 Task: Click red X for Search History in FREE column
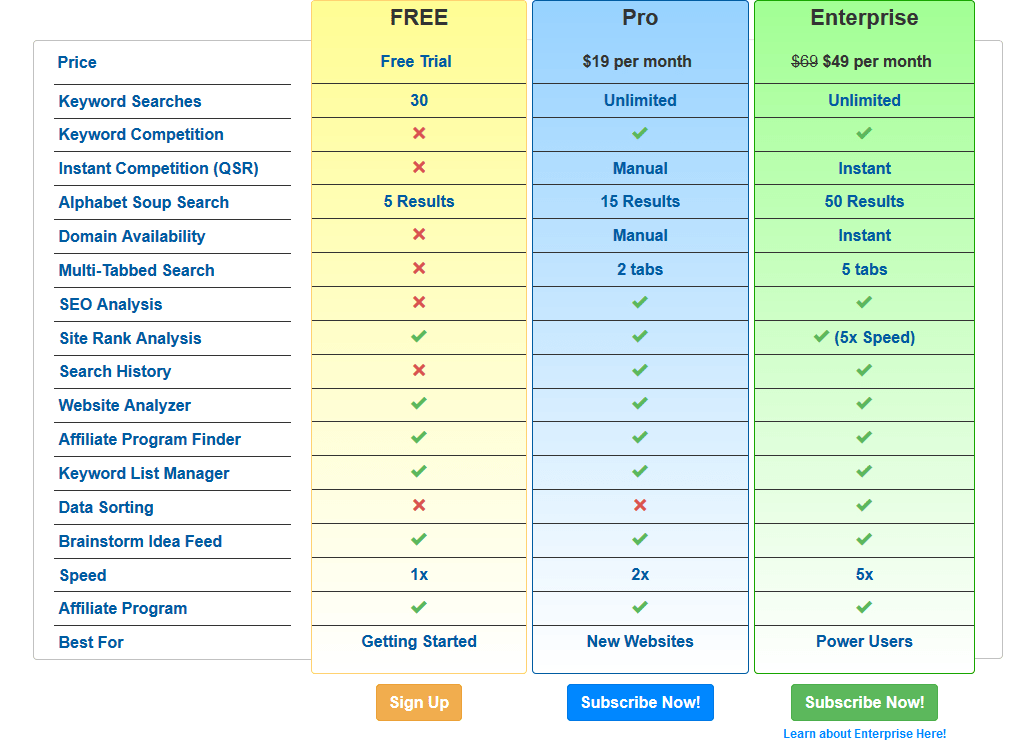click(x=419, y=370)
